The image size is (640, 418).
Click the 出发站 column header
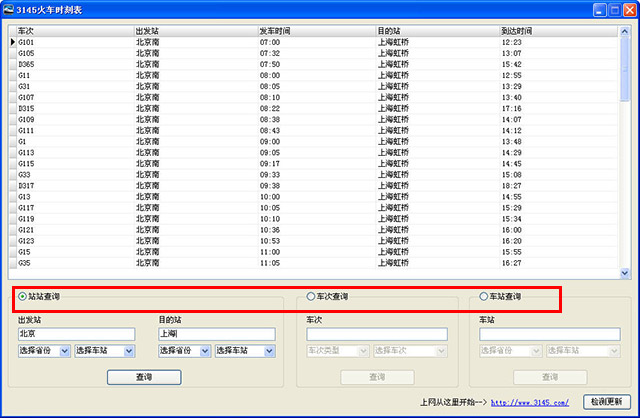coord(196,31)
